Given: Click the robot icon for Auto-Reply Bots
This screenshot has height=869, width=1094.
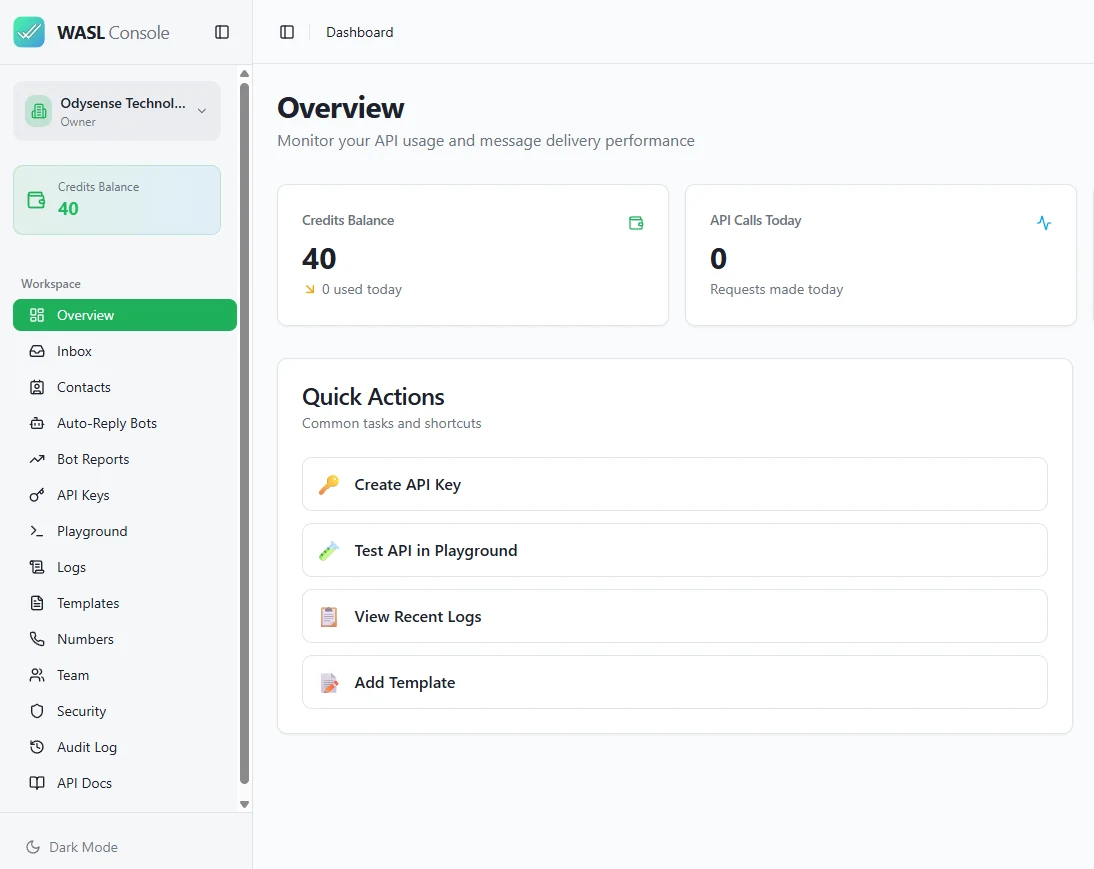Looking at the screenshot, I should 37,423.
